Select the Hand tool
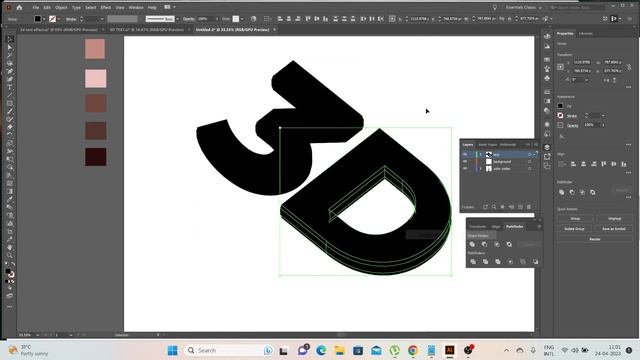 (10, 247)
